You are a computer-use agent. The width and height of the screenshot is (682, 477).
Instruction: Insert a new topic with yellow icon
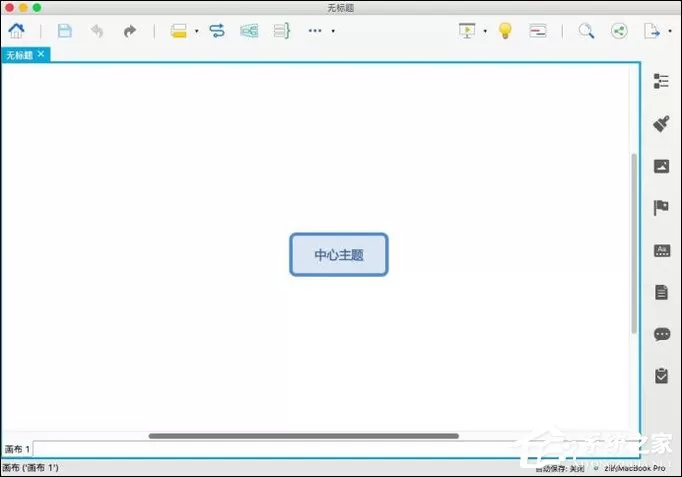point(178,31)
